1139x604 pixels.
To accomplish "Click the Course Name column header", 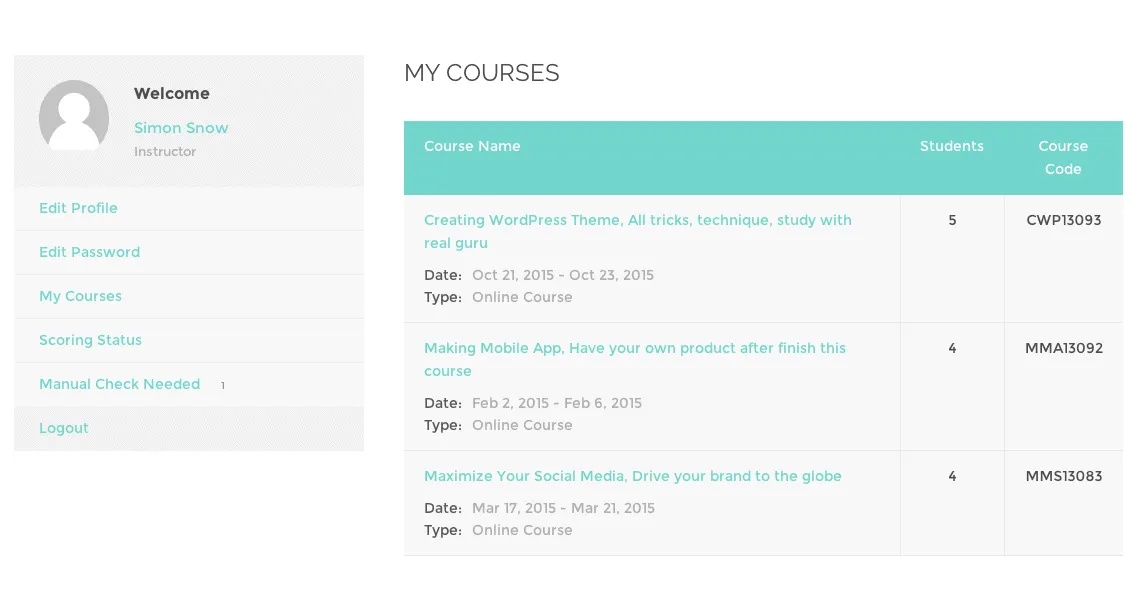I will pyautogui.click(x=472, y=146).
